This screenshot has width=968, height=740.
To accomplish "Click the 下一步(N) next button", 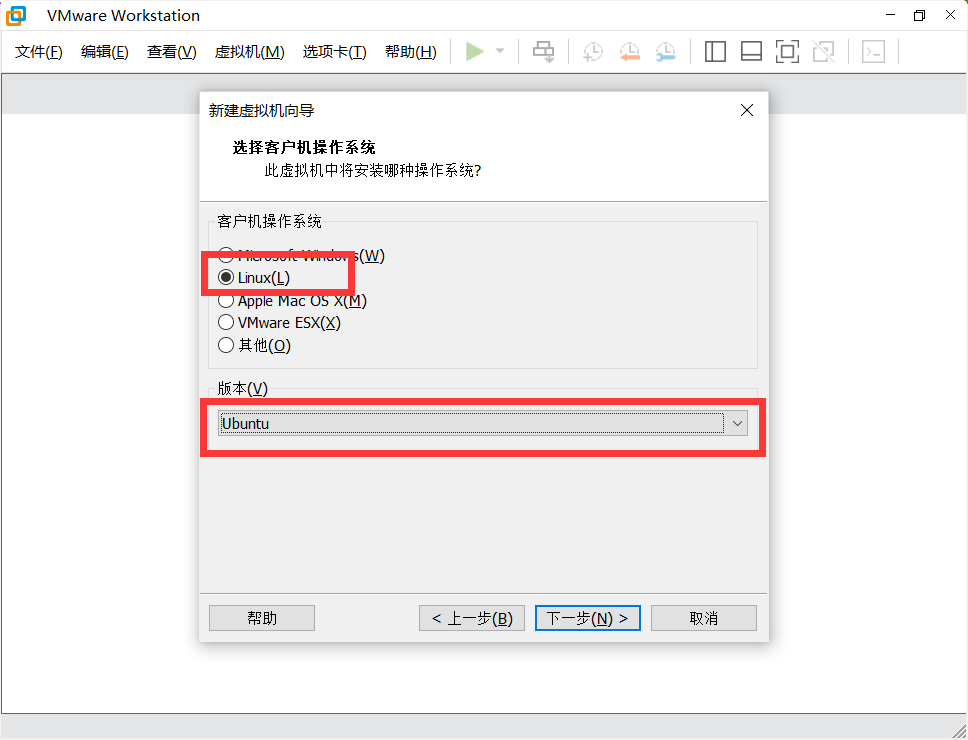I will 588,618.
